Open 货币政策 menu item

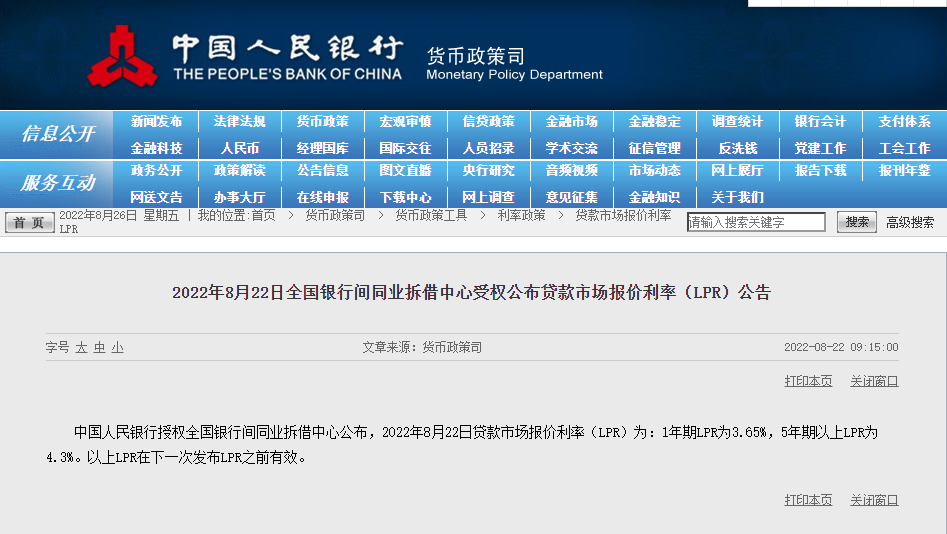coord(323,121)
